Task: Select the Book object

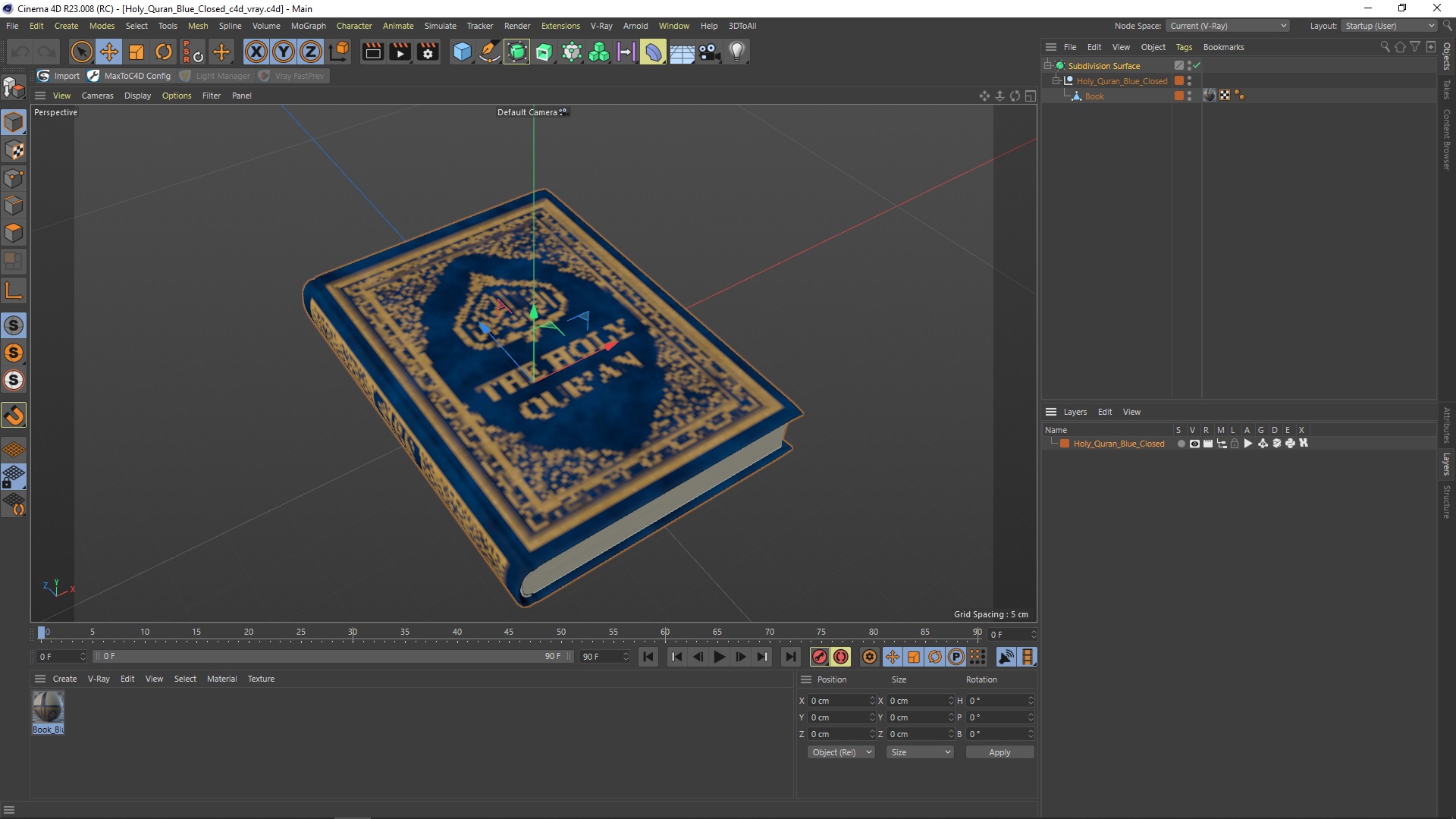Action: [1094, 96]
